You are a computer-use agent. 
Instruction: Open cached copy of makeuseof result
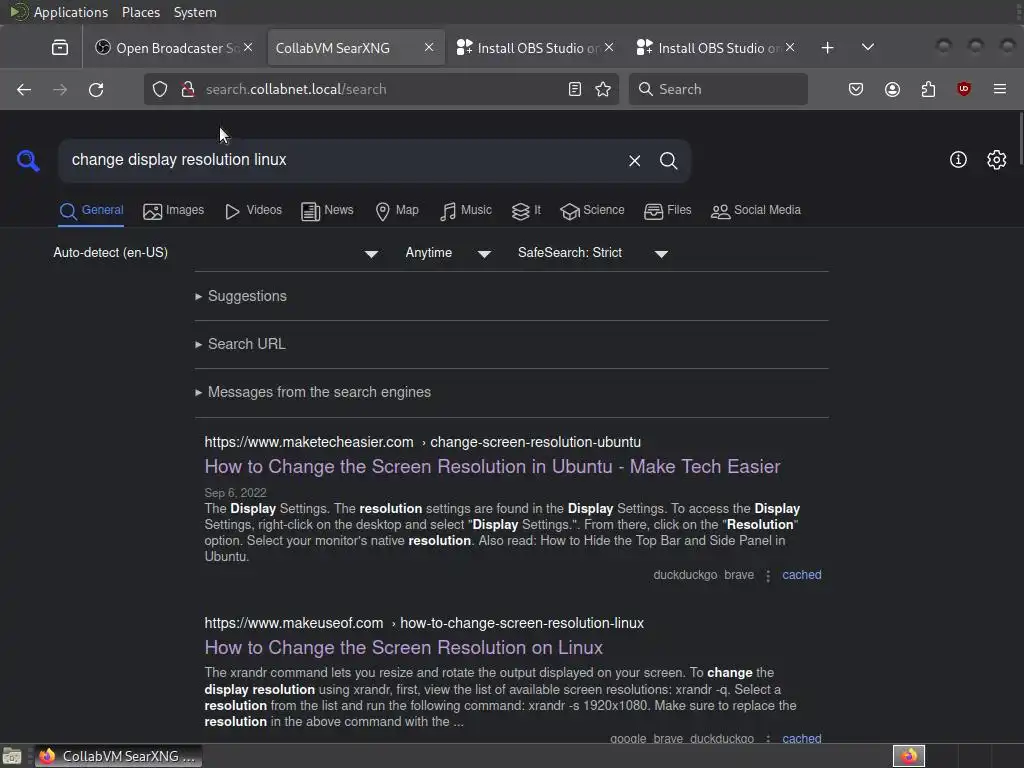point(802,738)
